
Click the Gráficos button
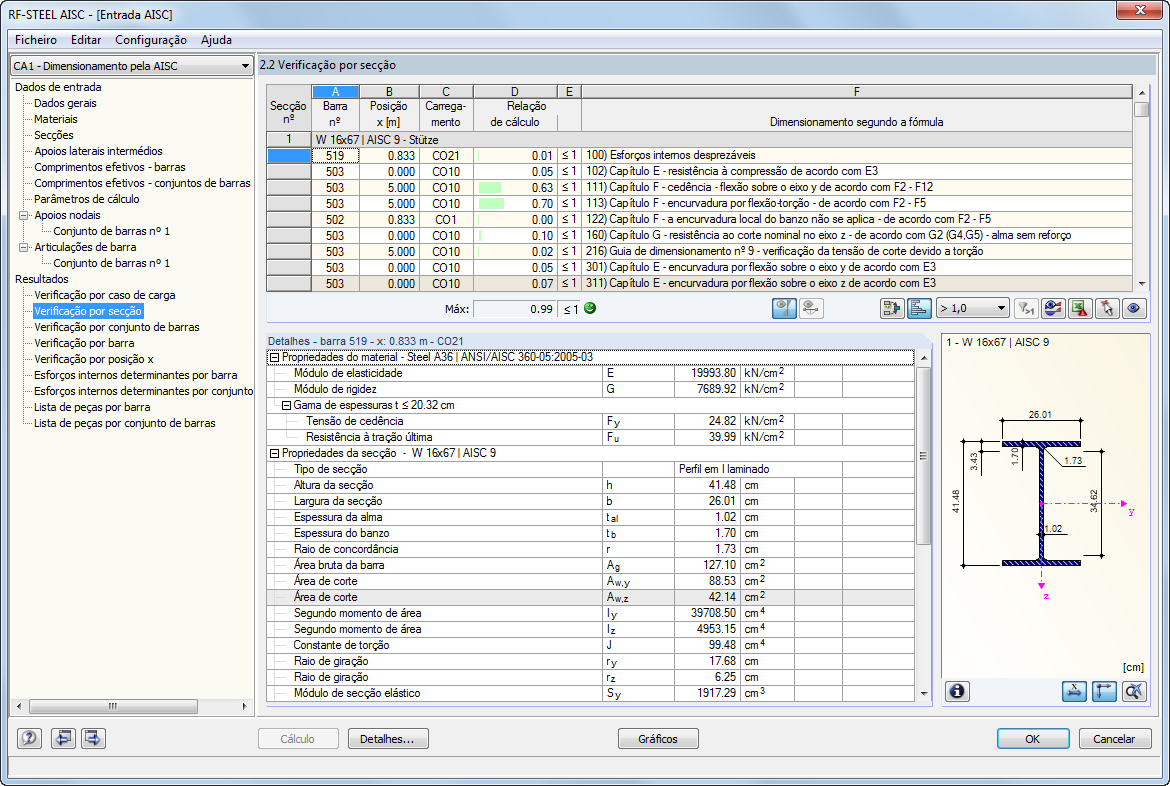pyautogui.click(x=658, y=739)
